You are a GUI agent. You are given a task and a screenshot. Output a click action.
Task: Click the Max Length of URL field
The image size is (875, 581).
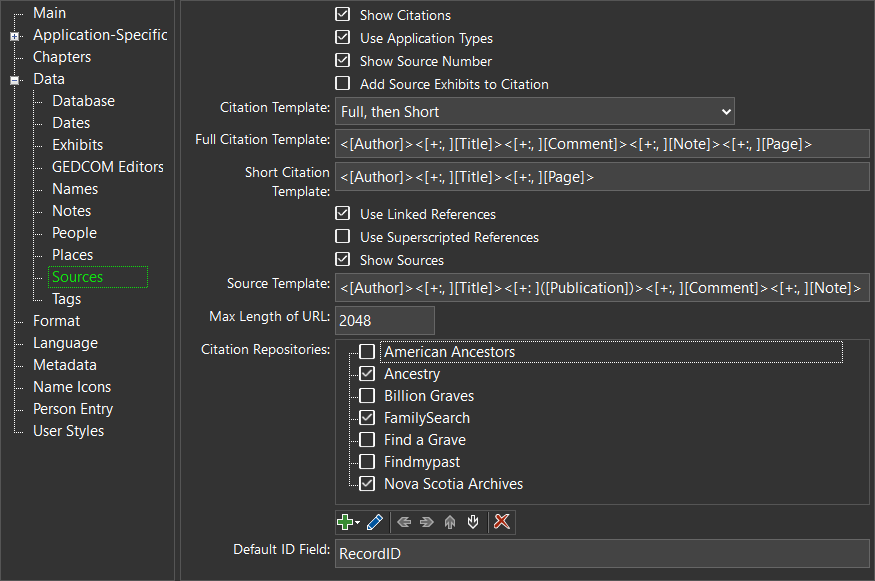point(384,320)
